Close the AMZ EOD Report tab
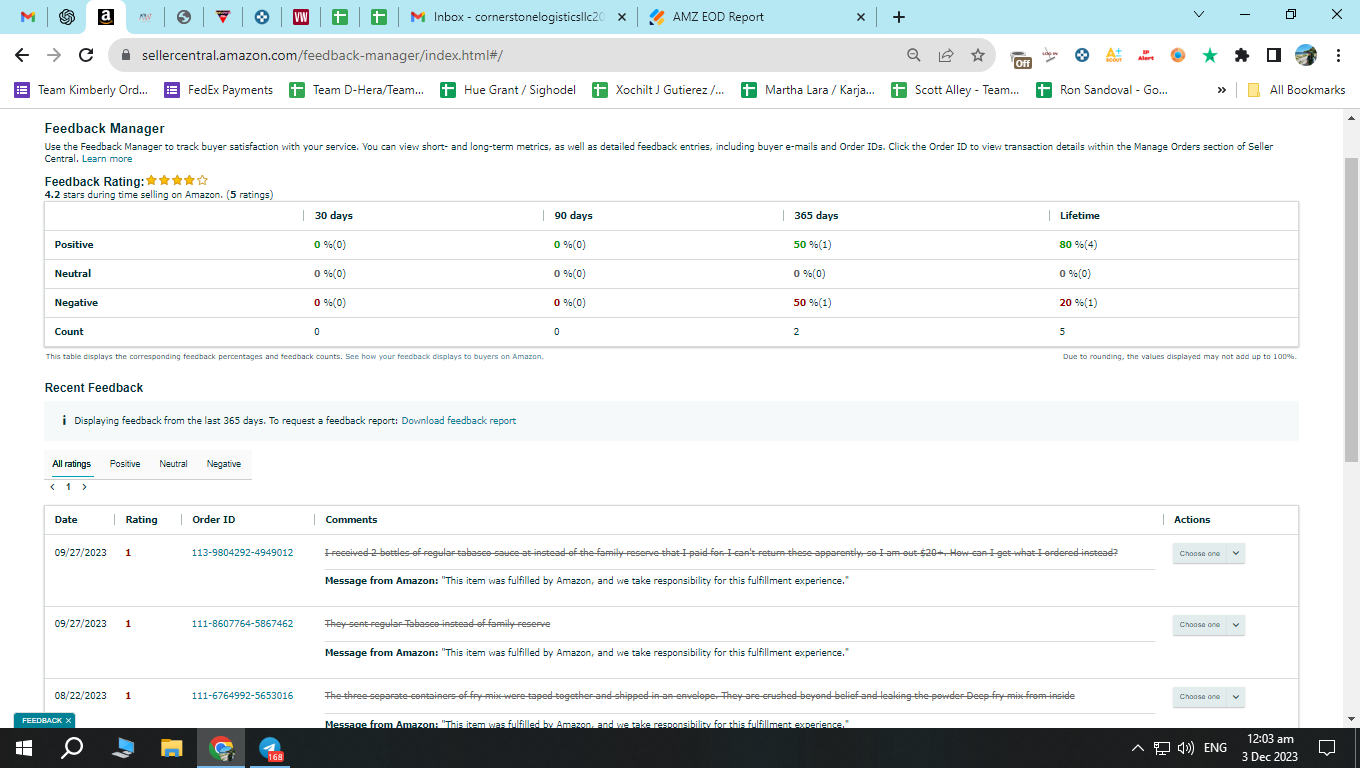This screenshot has width=1360, height=768. pyautogui.click(x=862, y=17)
